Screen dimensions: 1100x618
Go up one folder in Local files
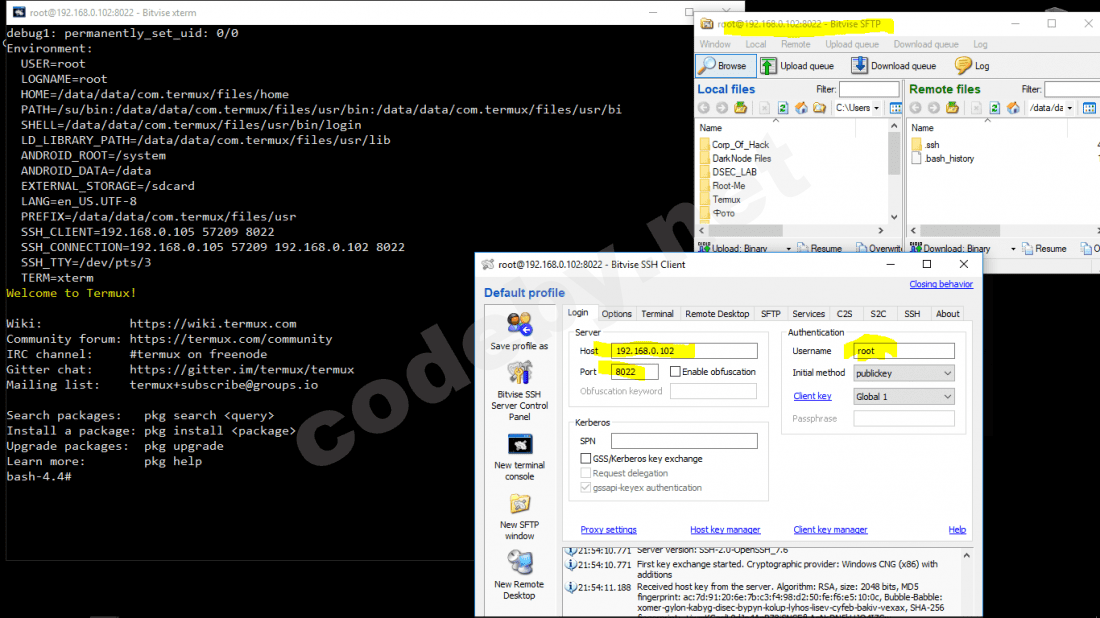click(741, 108)
